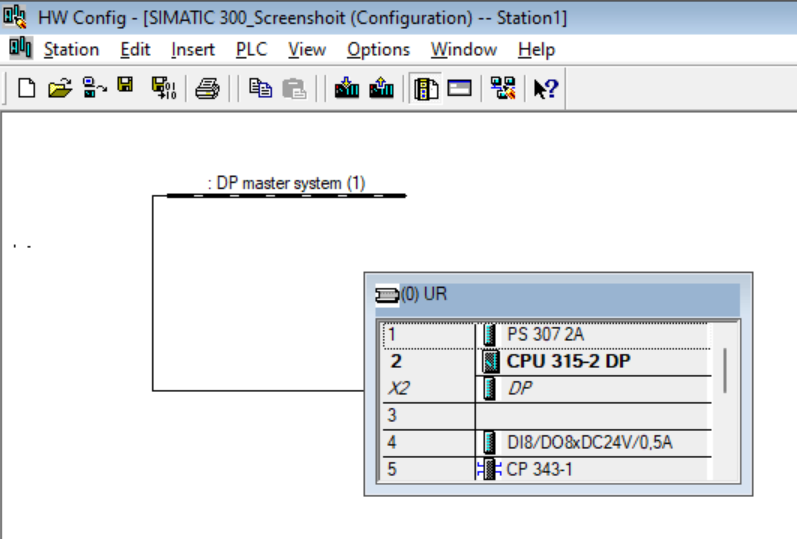Image resolution: width=797 pixels, height=539 pixels.
Task: Select the PS 307 2A row
Action: pos(546,335)
